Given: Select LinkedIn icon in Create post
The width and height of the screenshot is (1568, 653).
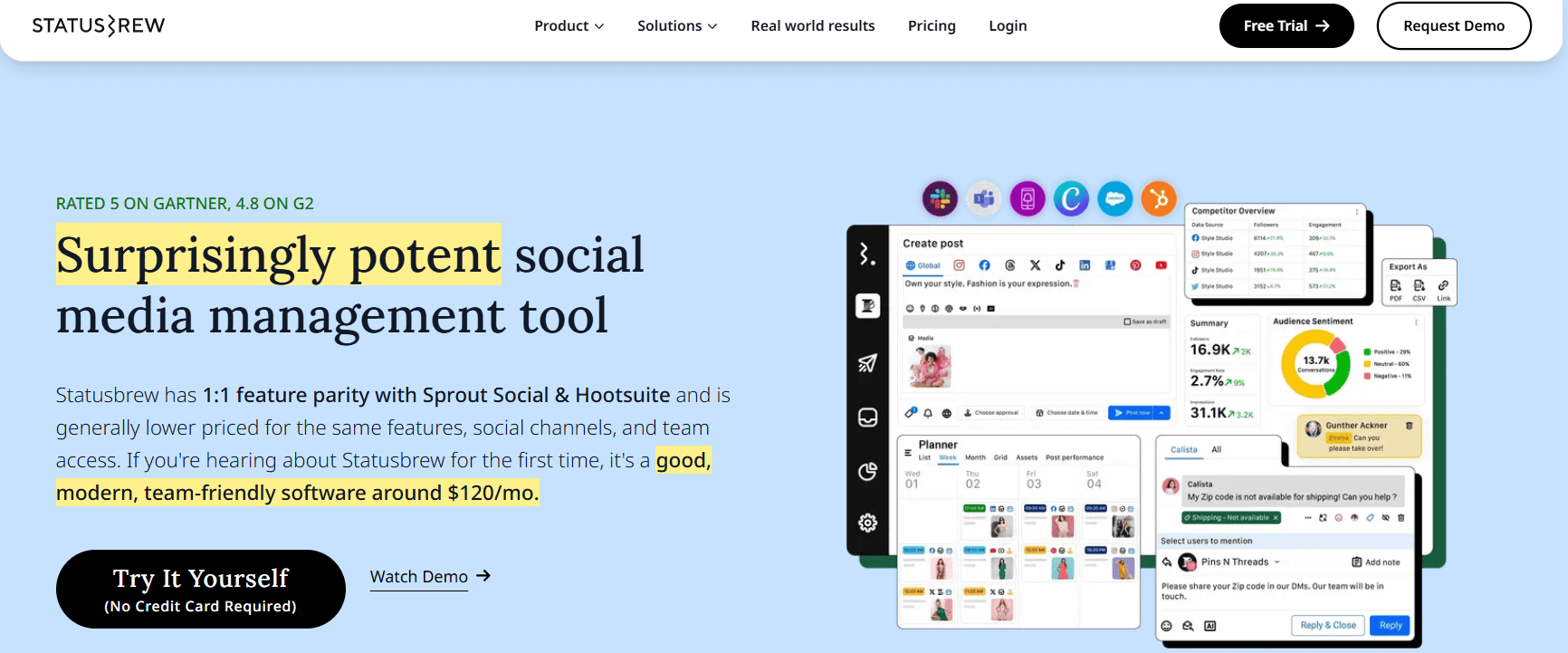Looking at the screenshot, I should pyautogui.click(x=1085, y=265).
